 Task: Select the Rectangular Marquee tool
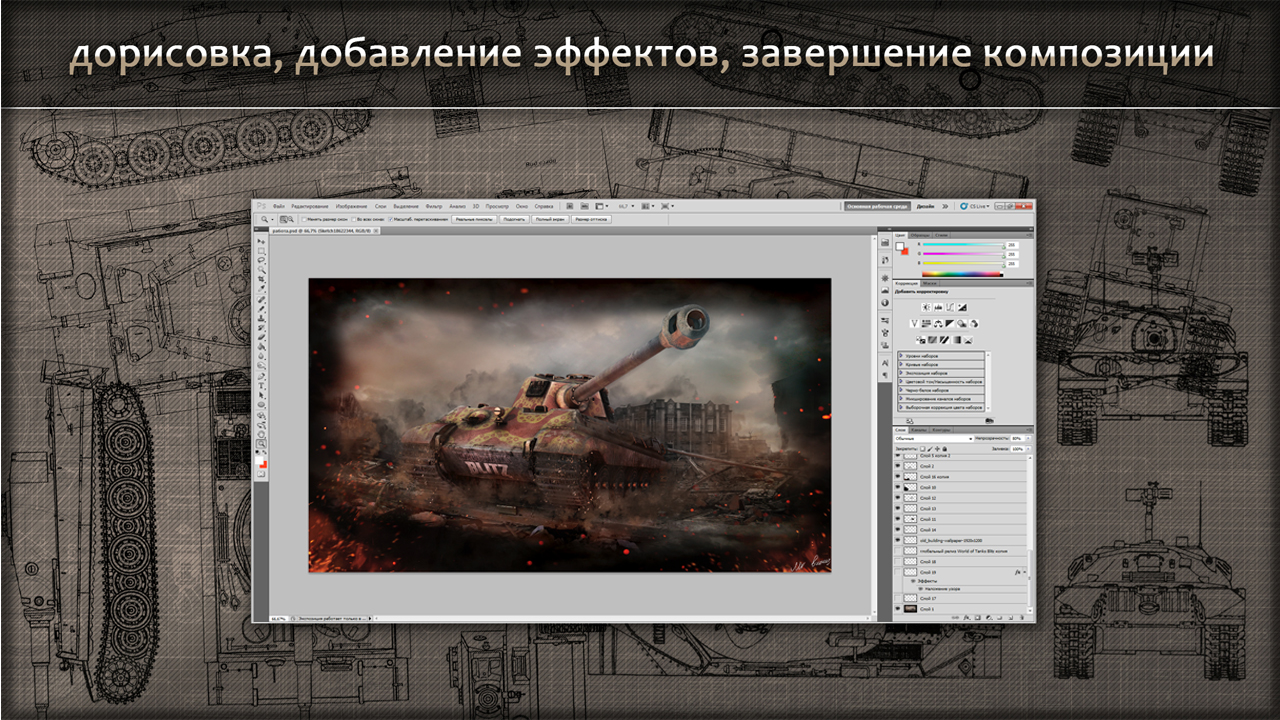(261, 251)
